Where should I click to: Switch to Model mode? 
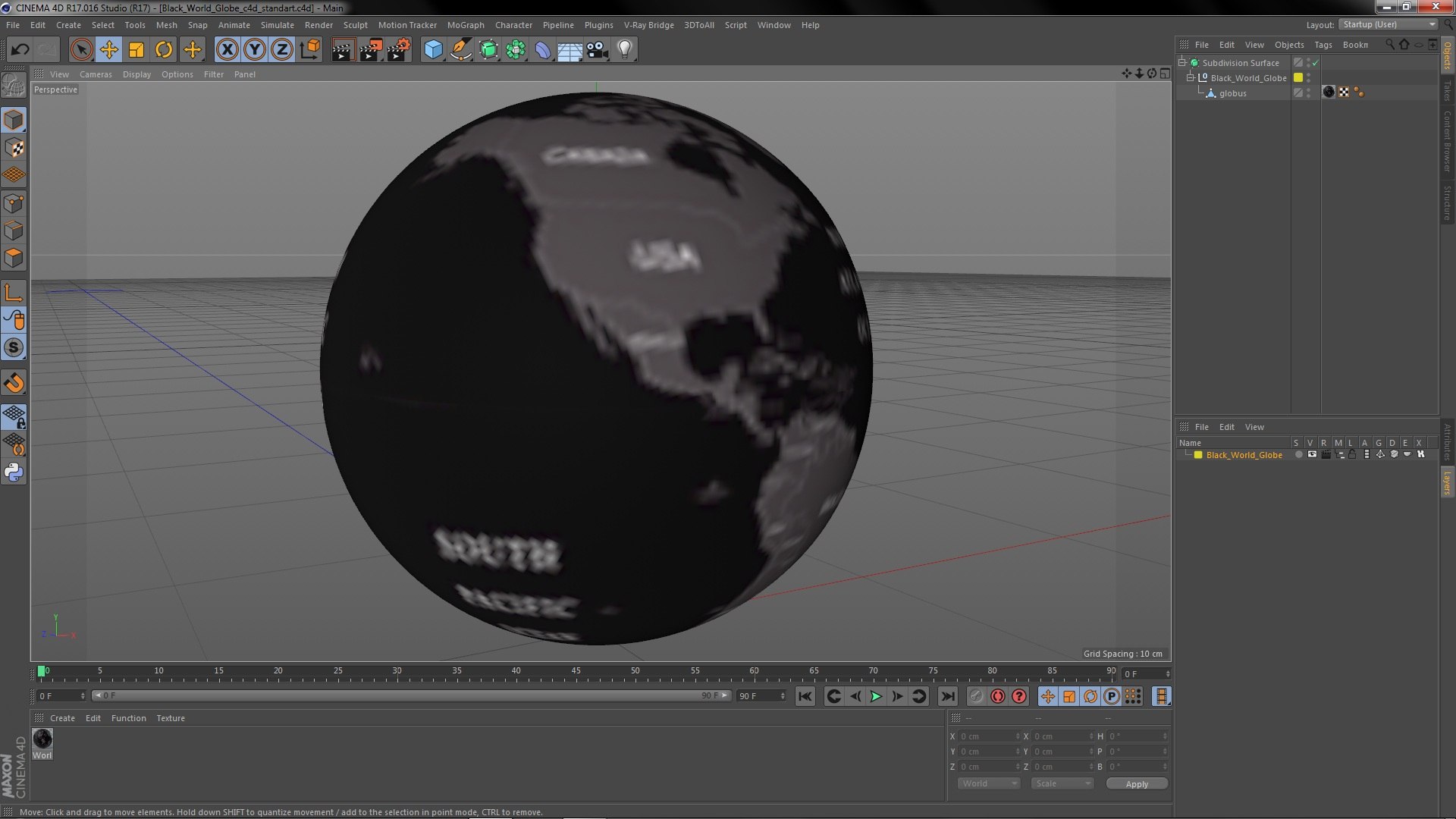pyautogui.click(x=14, y=120)
